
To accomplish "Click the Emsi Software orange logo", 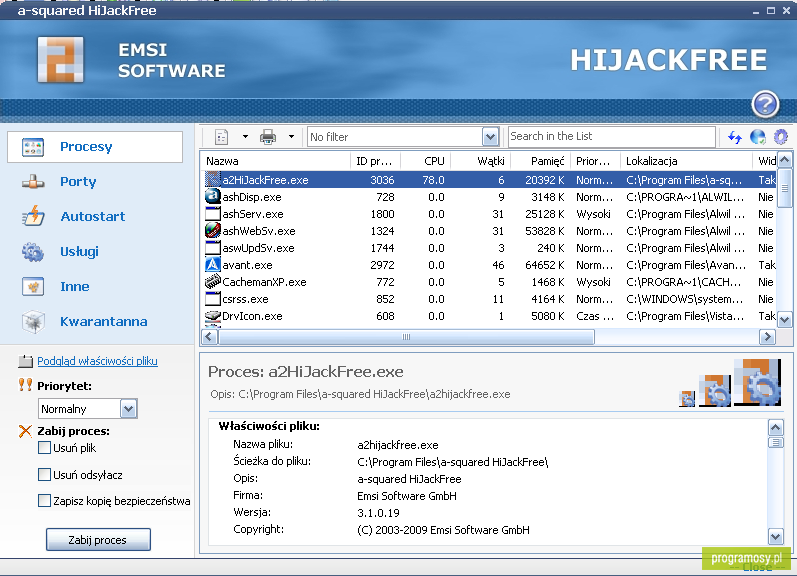I will [60, 59].
